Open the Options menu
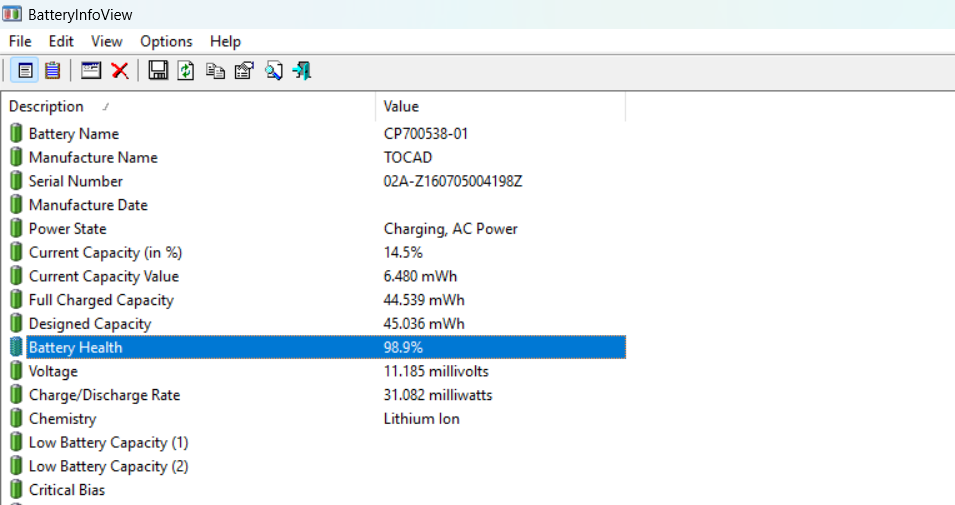 pyautogui.click(x=166, y=41)
